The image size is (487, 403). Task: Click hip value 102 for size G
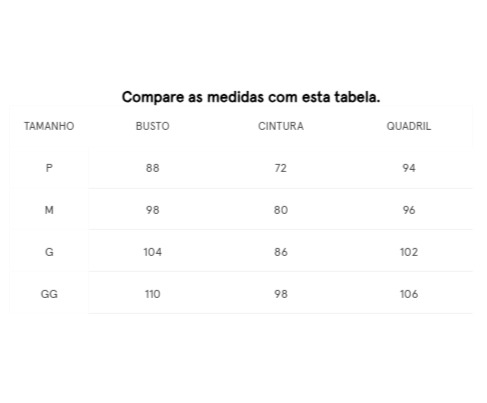409,252
